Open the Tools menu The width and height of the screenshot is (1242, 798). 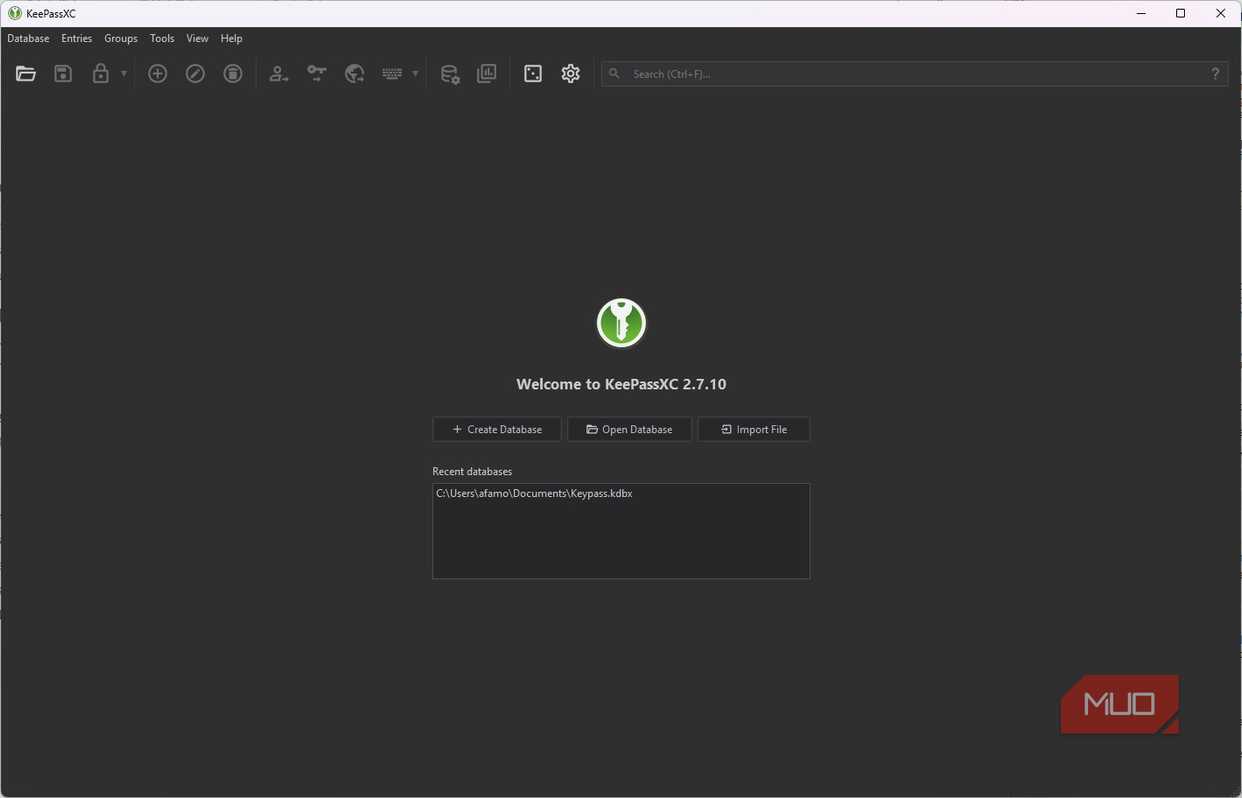coord(162,38)
